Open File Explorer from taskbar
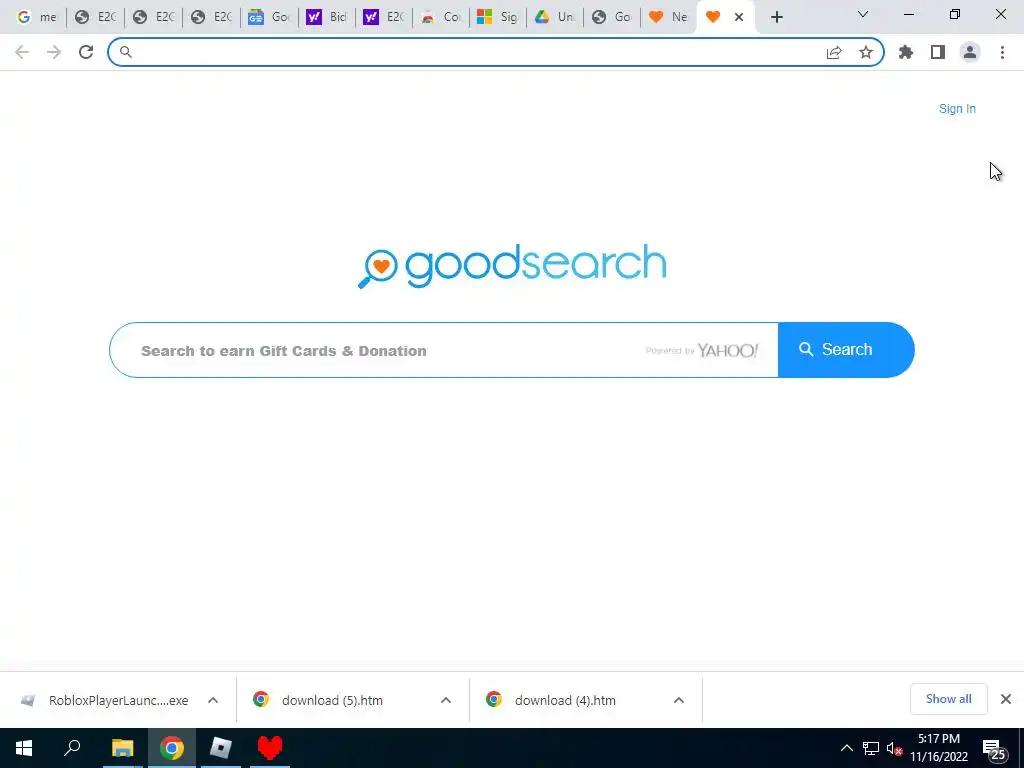The height and width of the screenshot is (768, 1024). tap(122, 748)
